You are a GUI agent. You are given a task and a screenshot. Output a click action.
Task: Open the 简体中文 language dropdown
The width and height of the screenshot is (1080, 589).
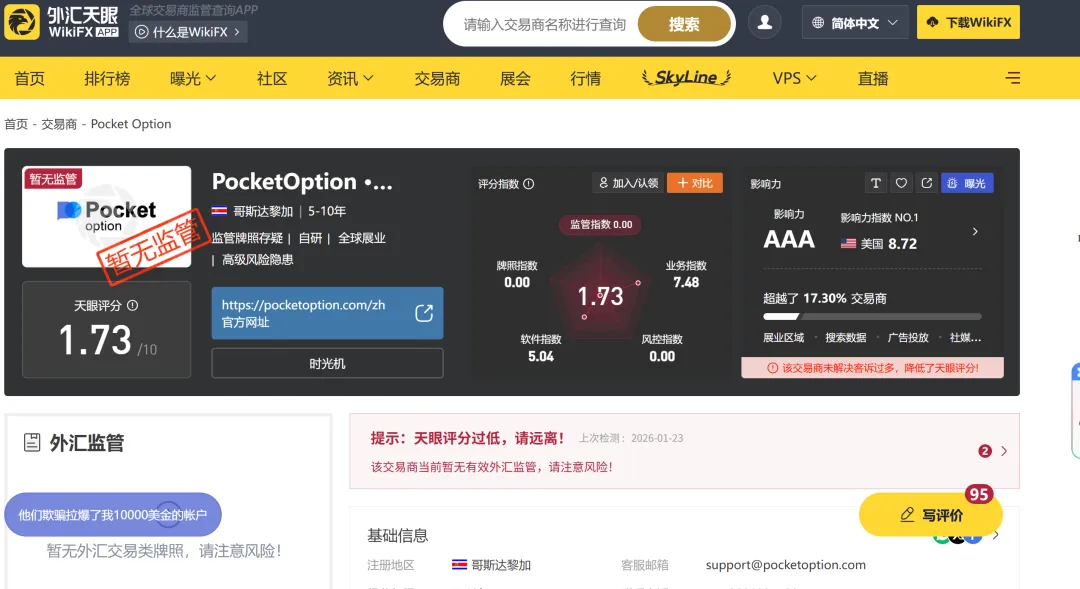point(855,23)
